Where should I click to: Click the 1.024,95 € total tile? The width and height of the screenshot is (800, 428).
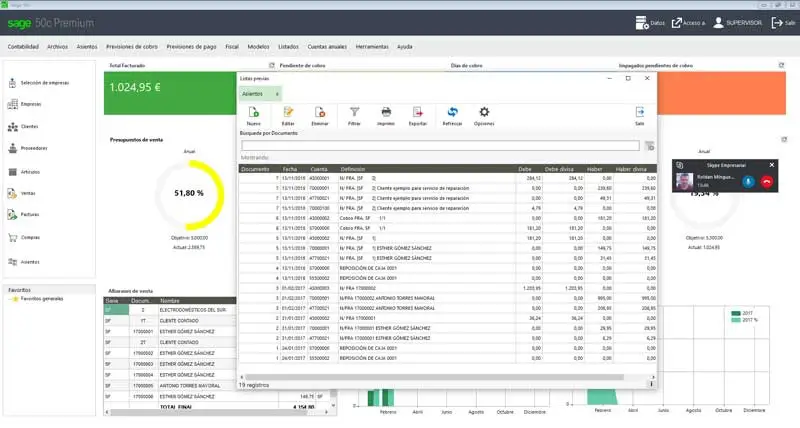click(170, 93)
